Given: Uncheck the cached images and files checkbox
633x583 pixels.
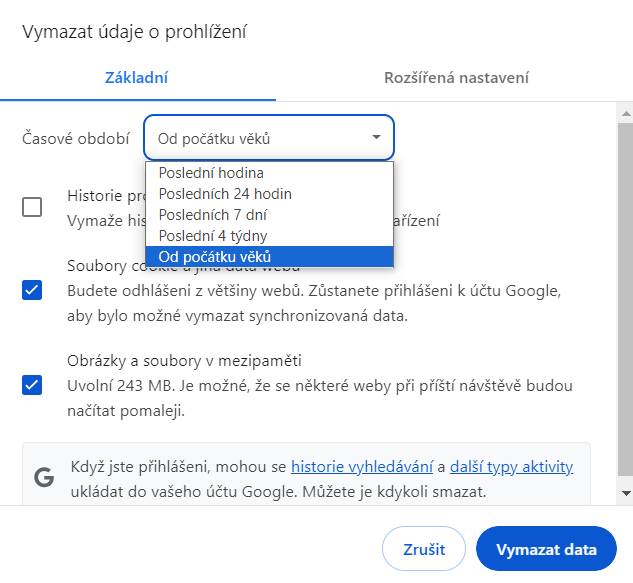Looking at the screenshot, I should click(32, 385).
